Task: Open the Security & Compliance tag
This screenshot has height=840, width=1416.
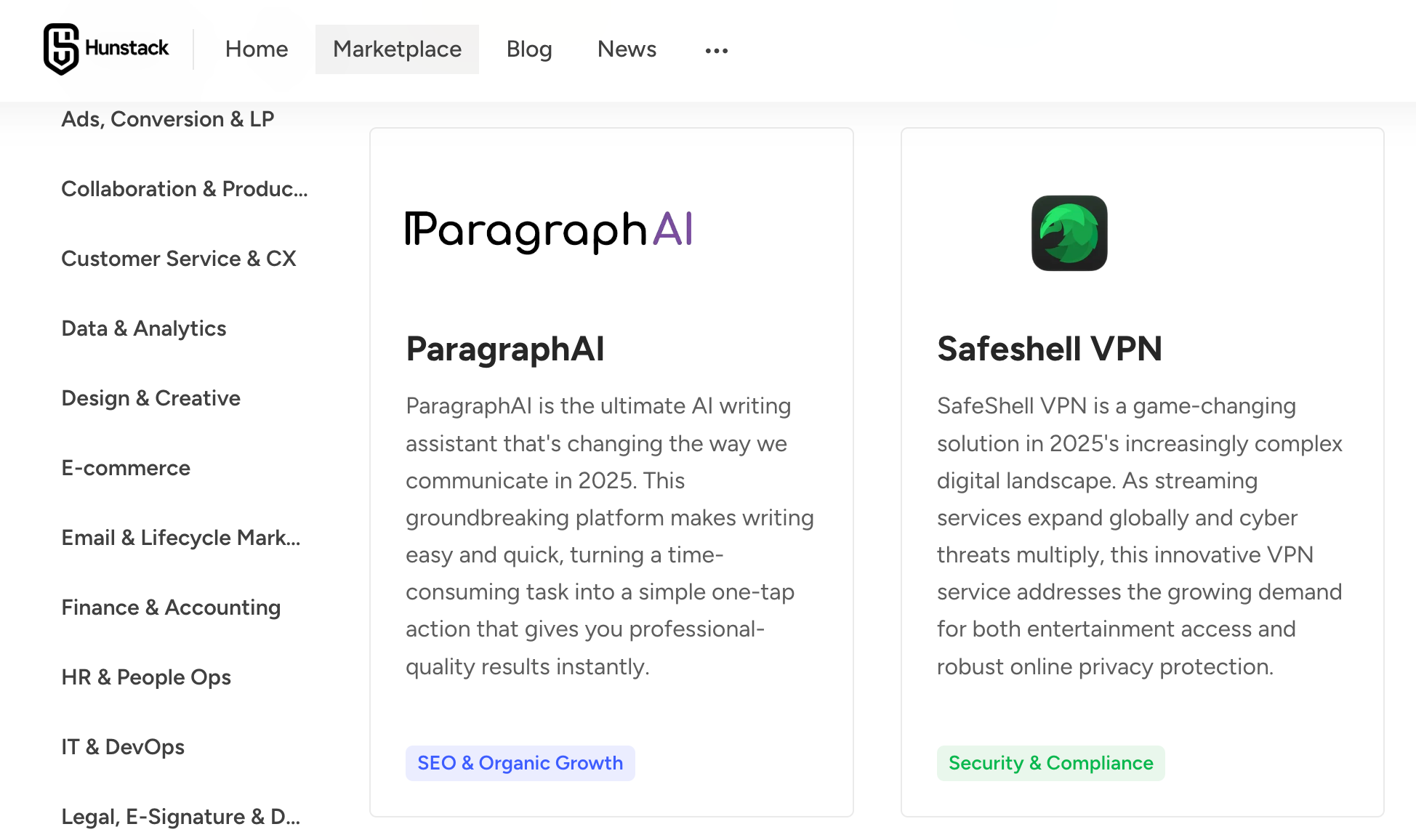Action: coord(1050,763)
